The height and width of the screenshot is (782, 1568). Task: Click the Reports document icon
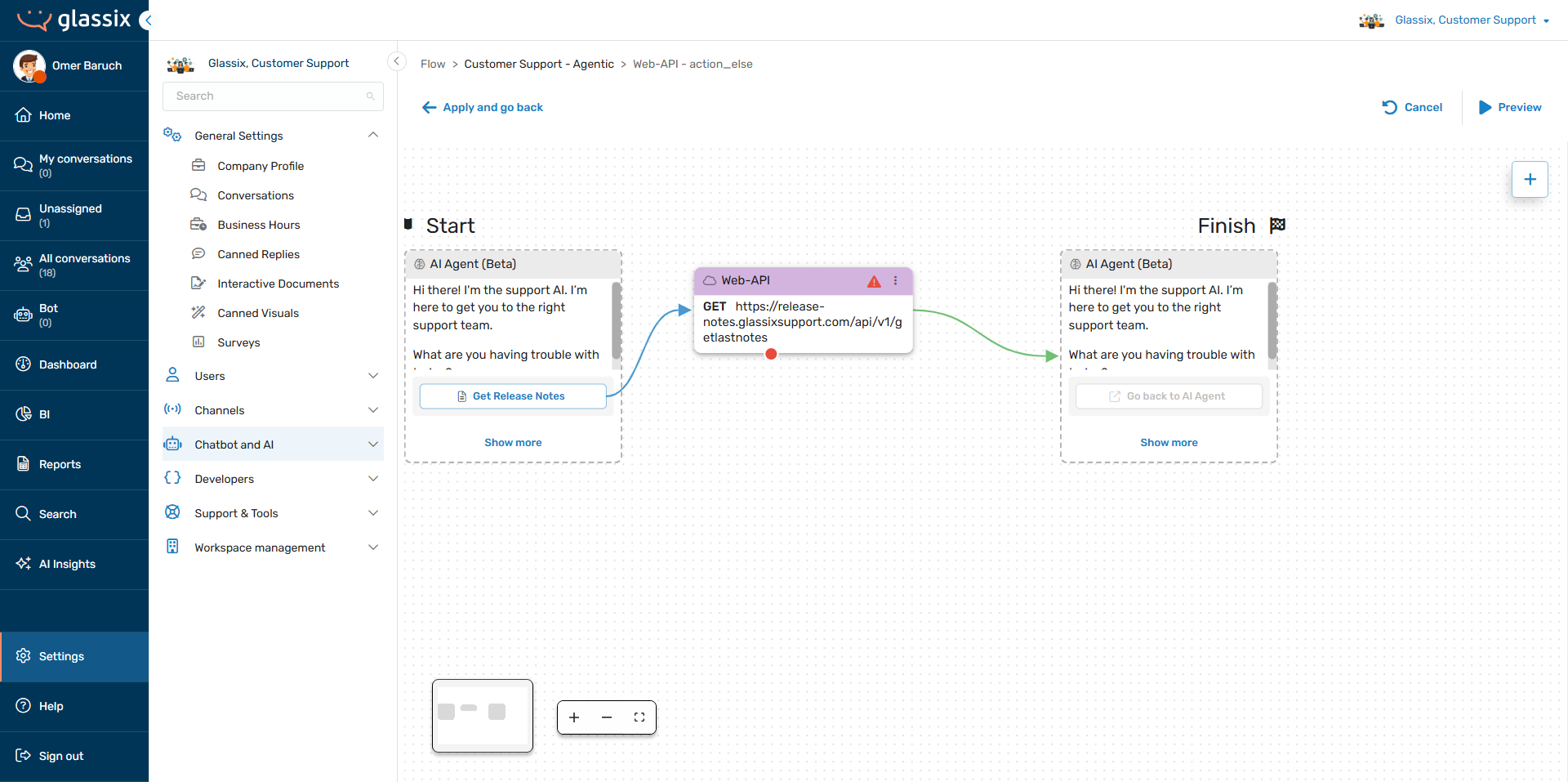coord(24,464)
